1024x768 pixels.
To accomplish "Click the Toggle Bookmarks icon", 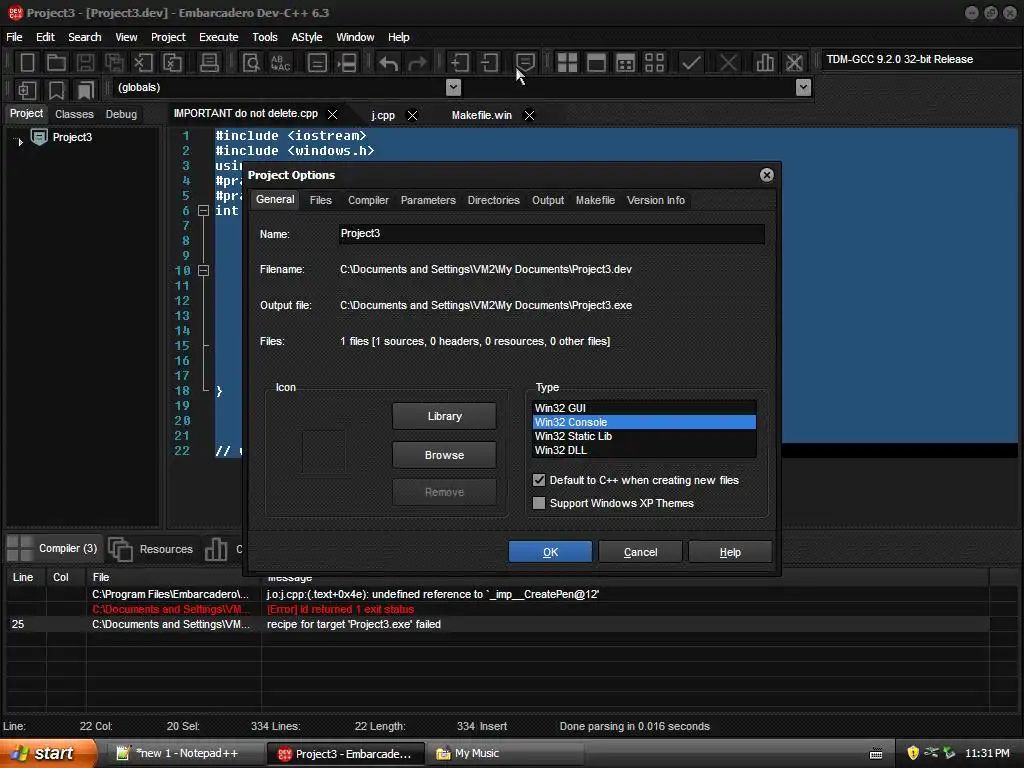I will click(x=56, y=90).
